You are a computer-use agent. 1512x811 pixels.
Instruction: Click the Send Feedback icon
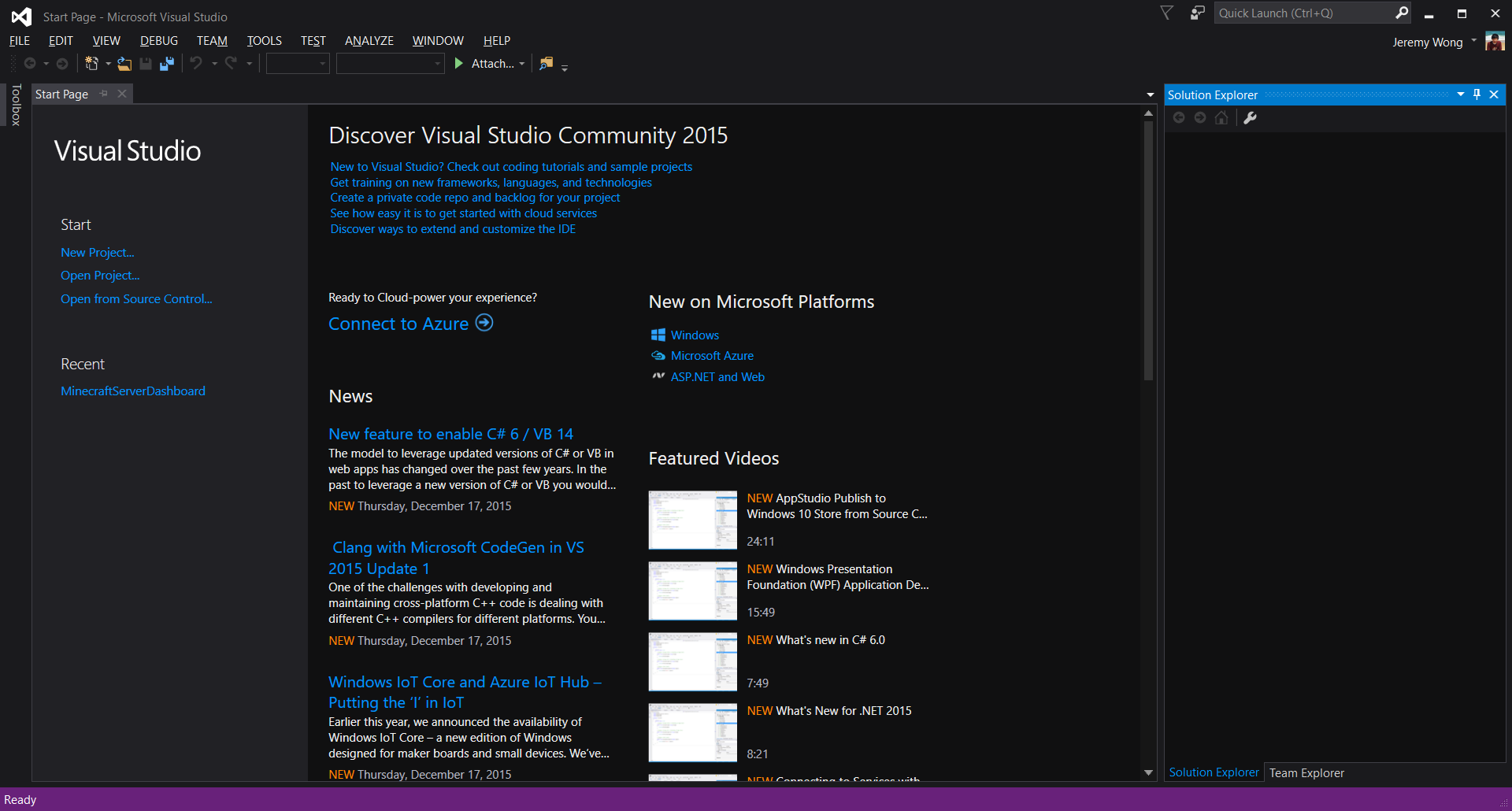[x=1197, y=13]
